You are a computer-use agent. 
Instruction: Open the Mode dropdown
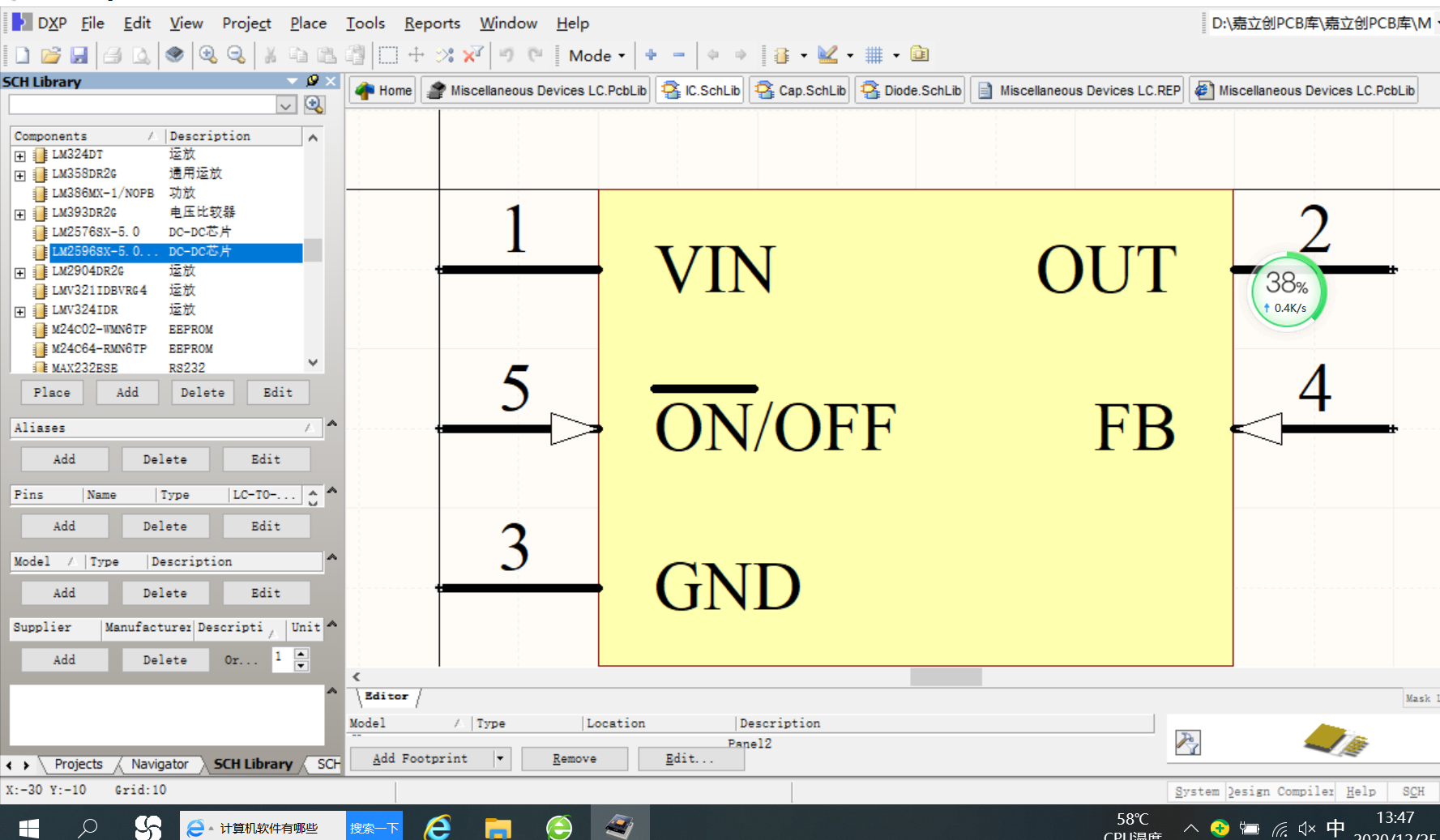click(597, 55)
